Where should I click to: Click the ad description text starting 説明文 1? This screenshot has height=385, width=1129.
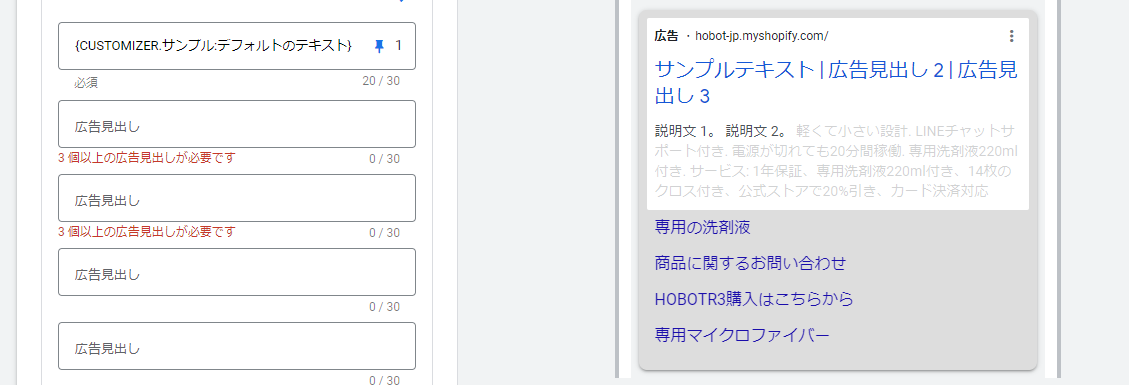click(x=835, y=160)
